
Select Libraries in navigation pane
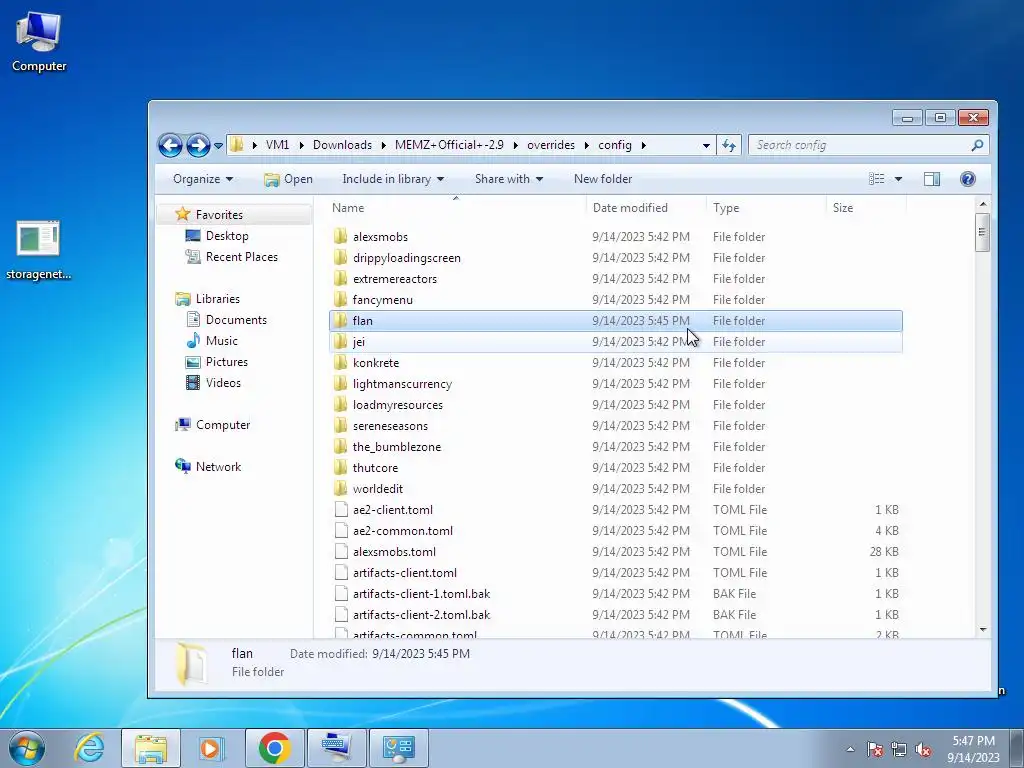tap(217, 298)
